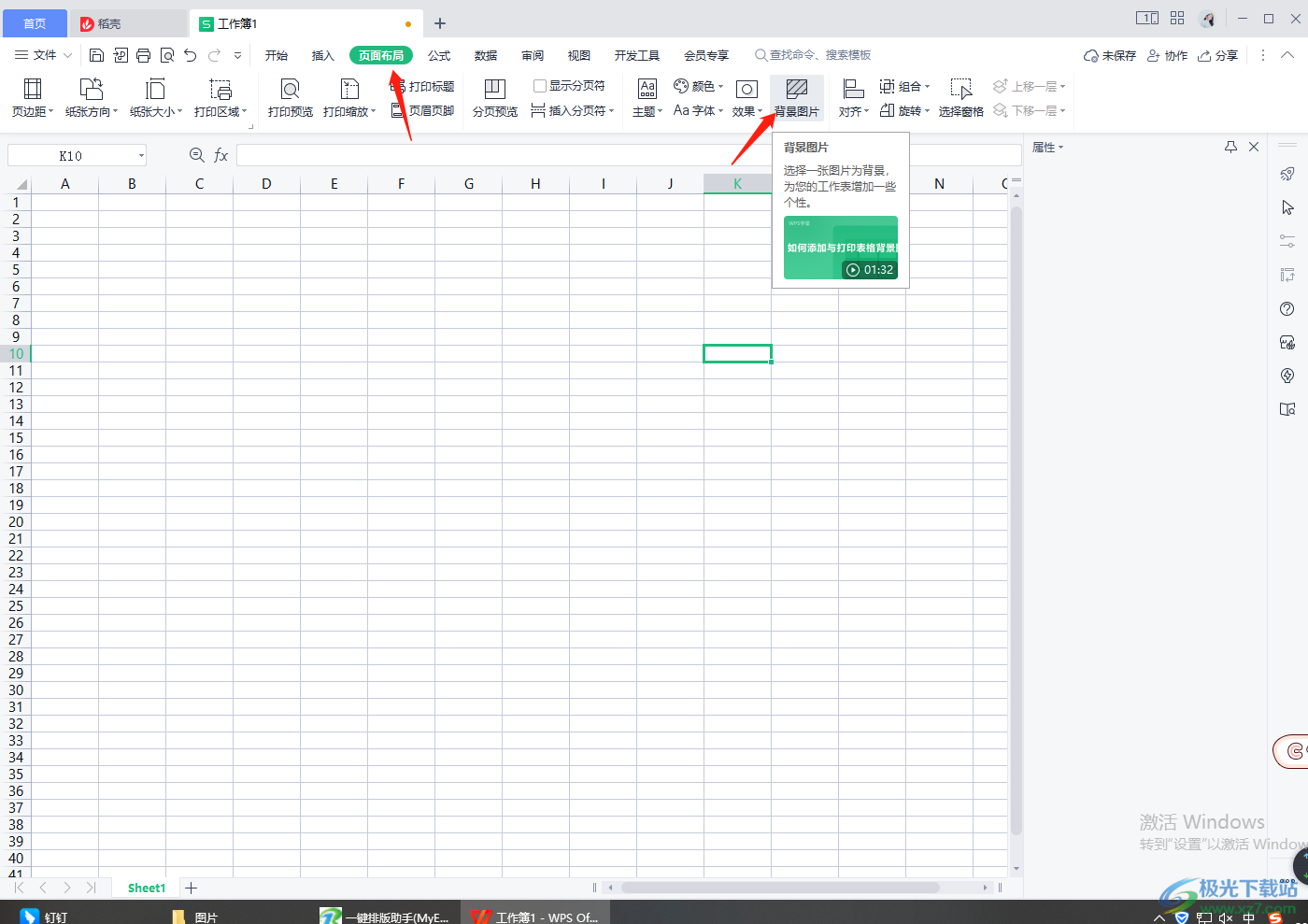
Task: Open the File (文件) menu
Action: (43, 55)
